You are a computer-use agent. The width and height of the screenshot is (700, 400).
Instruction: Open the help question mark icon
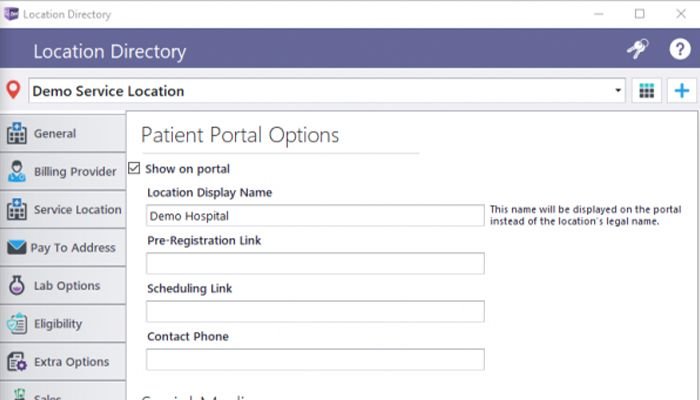click(679, 50)
